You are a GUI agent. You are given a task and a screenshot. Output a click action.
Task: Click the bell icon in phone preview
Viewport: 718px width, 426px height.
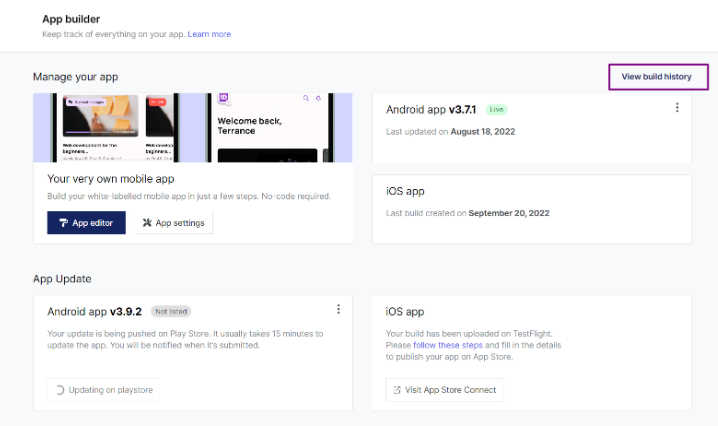pyautogui.click(x=320, y=100)
